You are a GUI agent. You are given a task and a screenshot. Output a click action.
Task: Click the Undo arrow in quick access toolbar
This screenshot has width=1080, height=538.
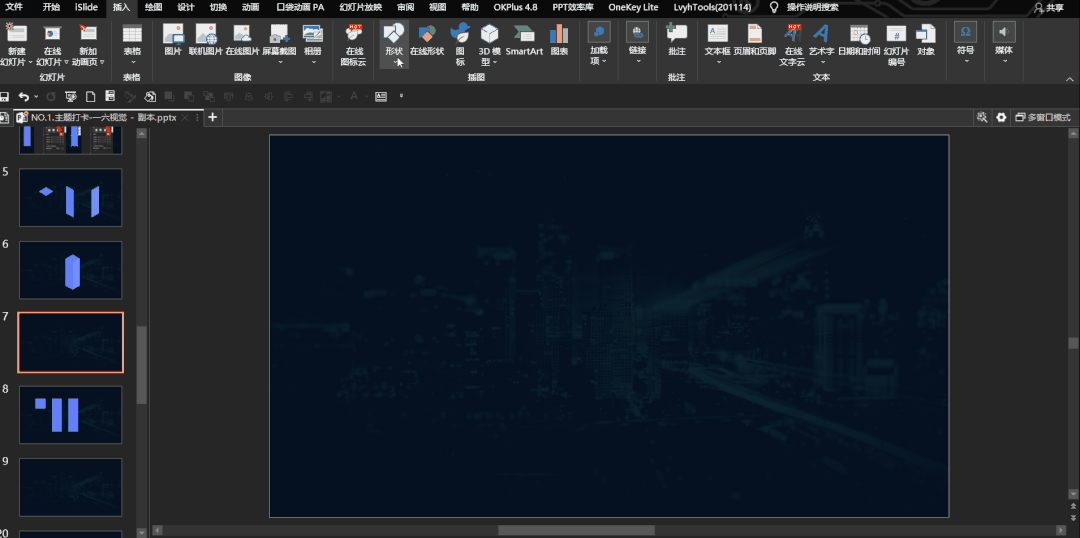[24, 96]
